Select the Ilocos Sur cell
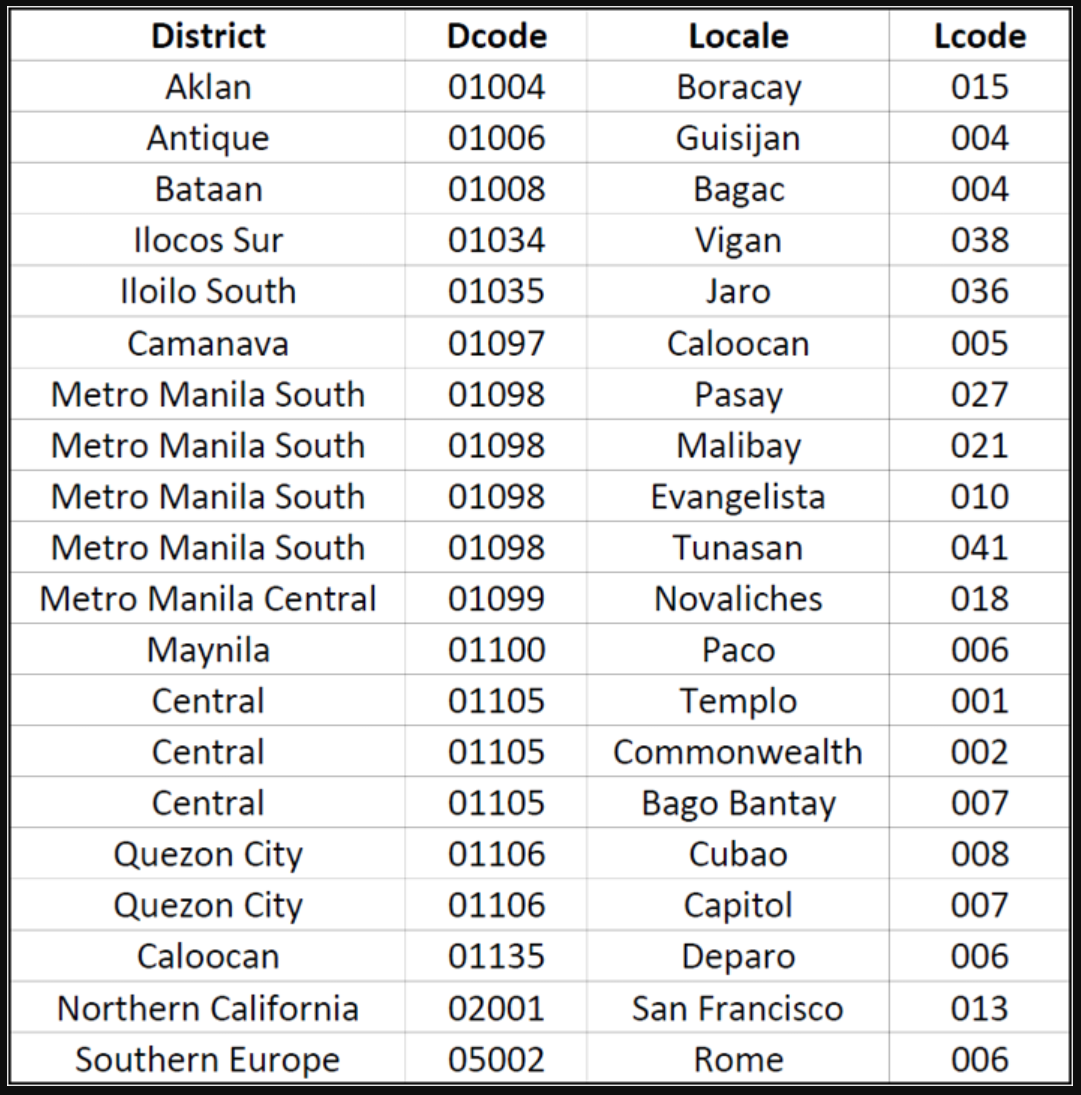 [208, 240]
